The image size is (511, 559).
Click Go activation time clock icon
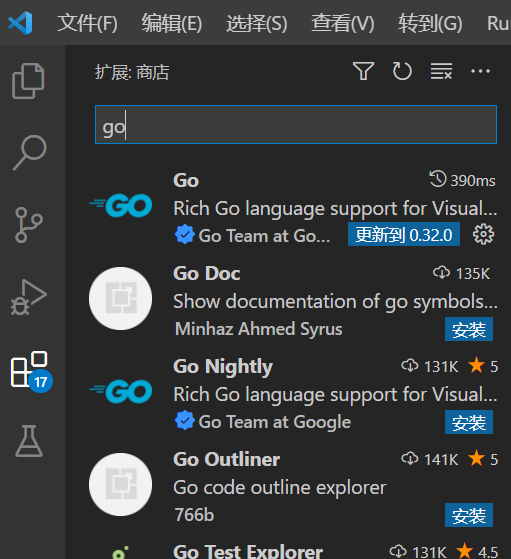(x=438, y=179)
